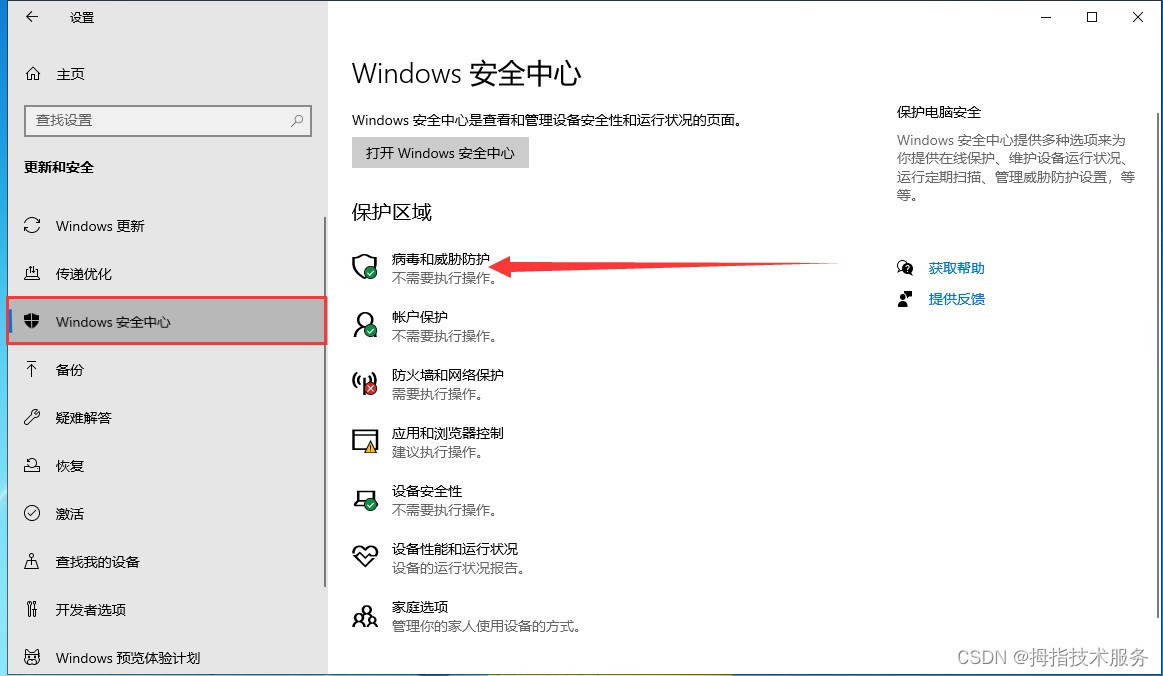Viewport: 1163px width, 676px height.
Task: Click the 开发者选项 tools icon
Action: pyautogui.click(x=32, y=609)
